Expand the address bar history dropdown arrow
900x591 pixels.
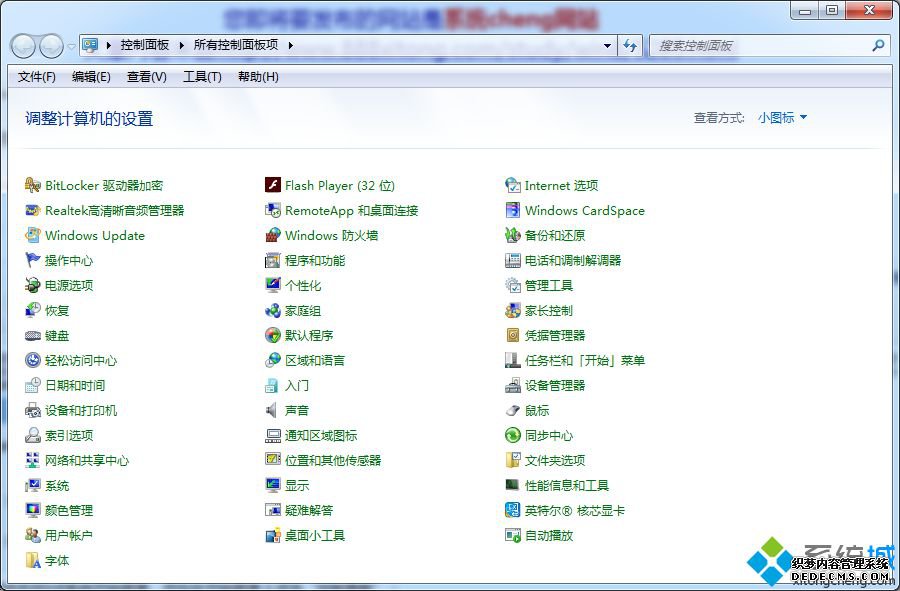coord(607,45)
